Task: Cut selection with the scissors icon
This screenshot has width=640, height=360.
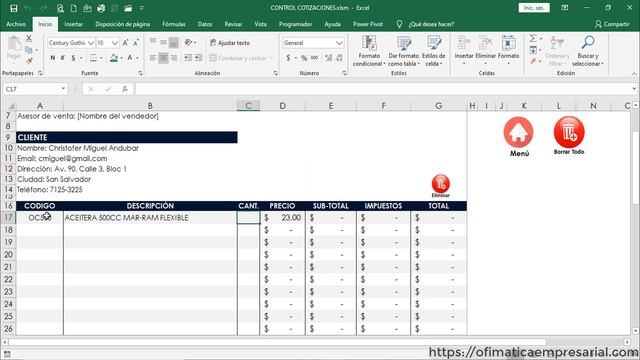Action: click(x=29, y=38)
